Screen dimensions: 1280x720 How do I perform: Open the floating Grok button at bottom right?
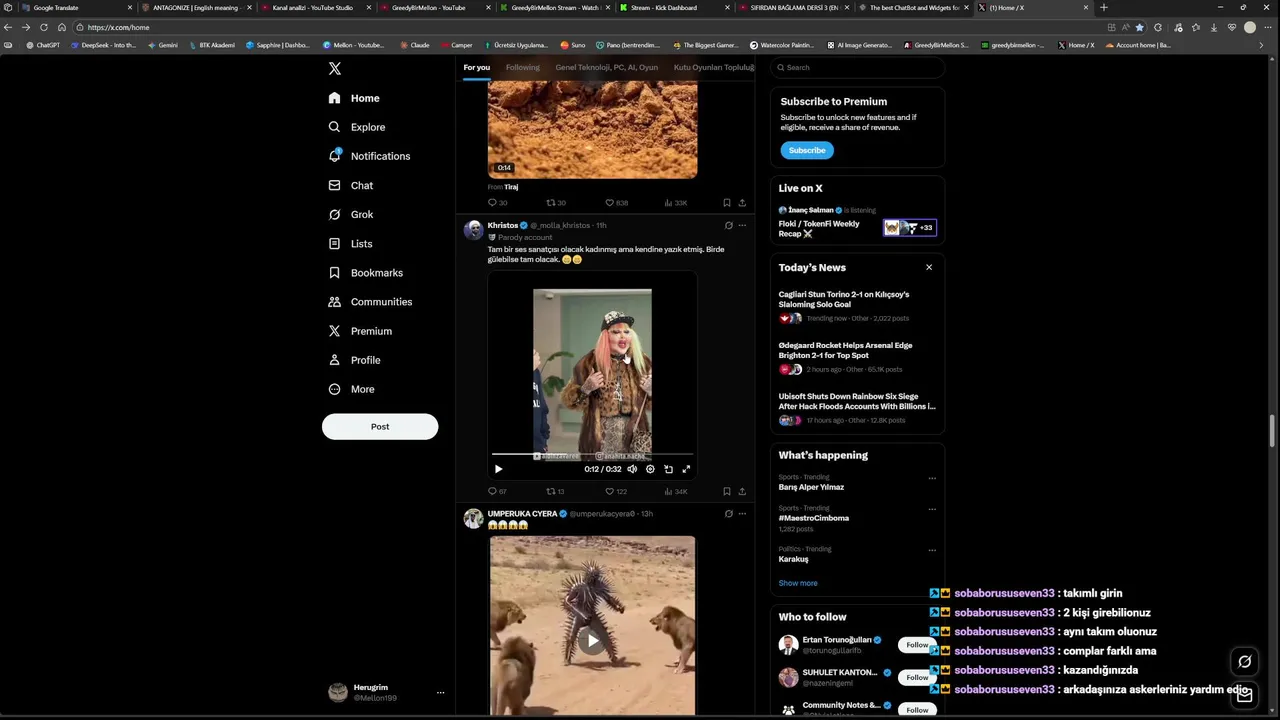(1244, 661)
